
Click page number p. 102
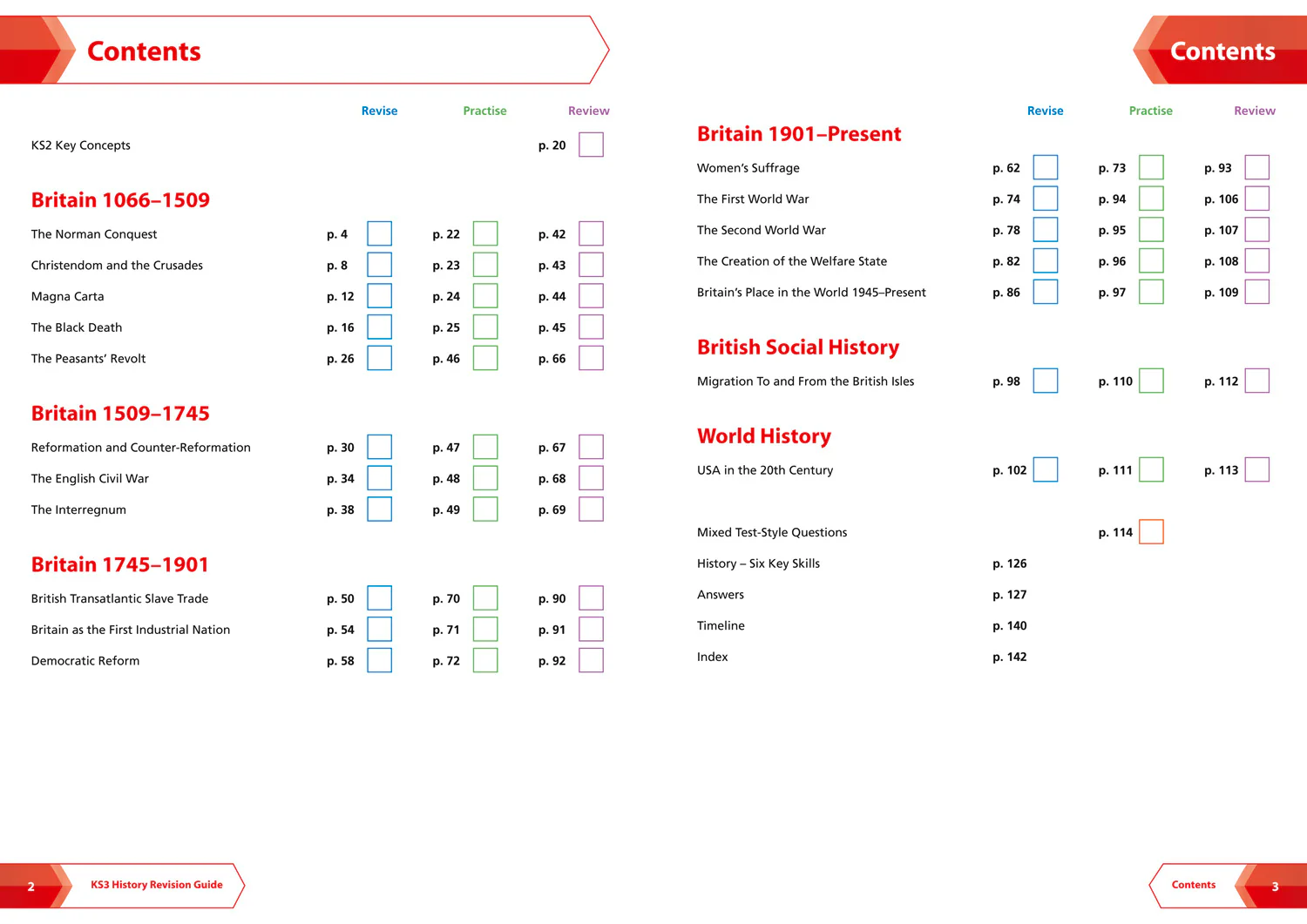tap(1009, 470)
